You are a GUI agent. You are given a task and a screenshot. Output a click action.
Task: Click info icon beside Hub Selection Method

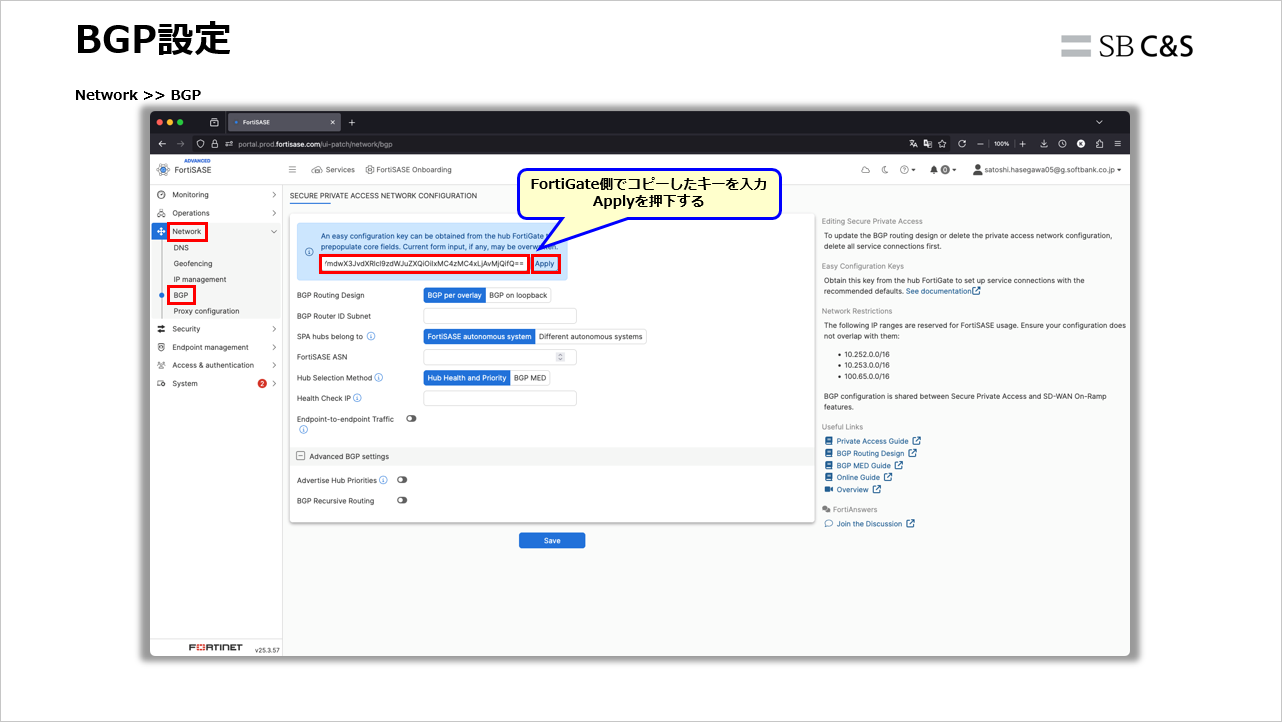click(x=379, y=378)
